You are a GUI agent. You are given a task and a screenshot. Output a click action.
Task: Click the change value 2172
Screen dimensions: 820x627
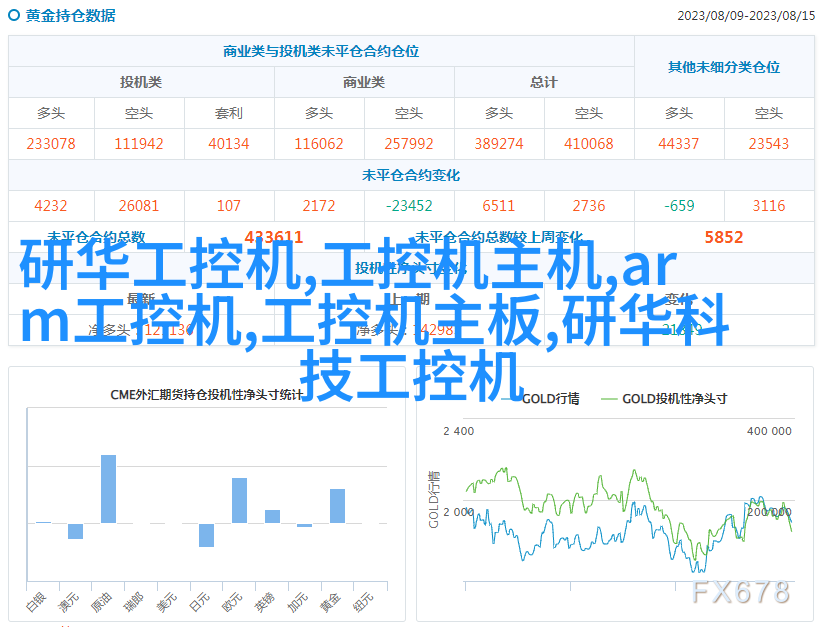(318, 206)
